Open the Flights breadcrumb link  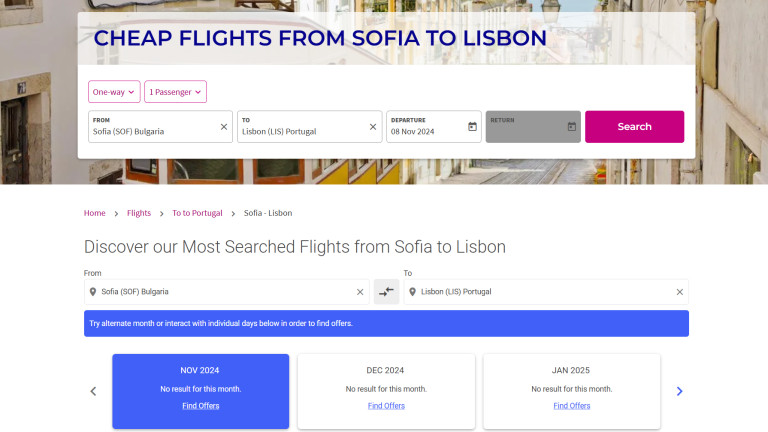pyautogui.click(x=139, y=213)
